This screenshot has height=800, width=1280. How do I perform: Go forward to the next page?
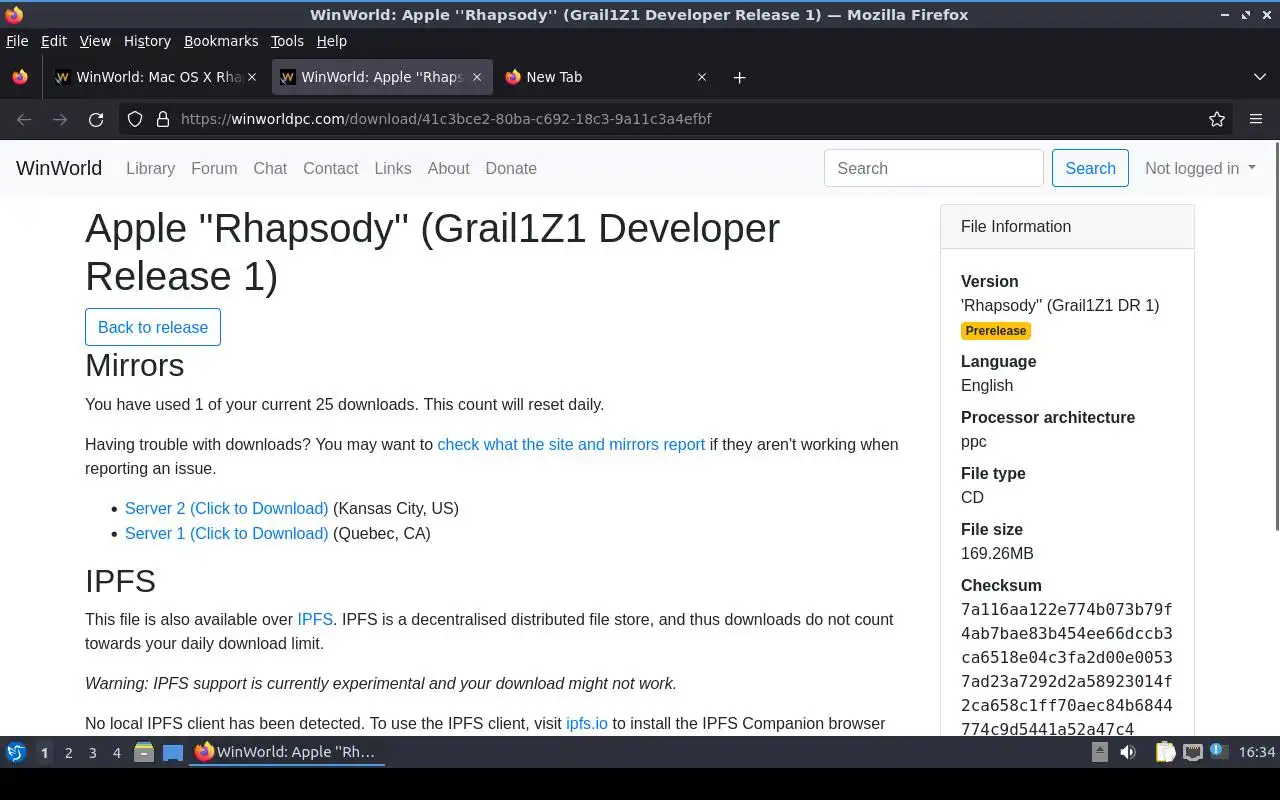pyautogui.click(x=60, y=119)
